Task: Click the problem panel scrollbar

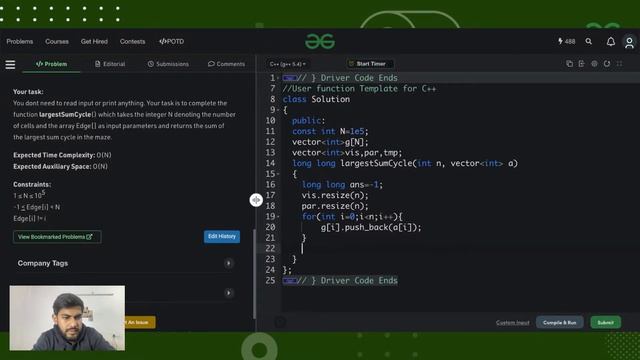Action: pos(254,273)
